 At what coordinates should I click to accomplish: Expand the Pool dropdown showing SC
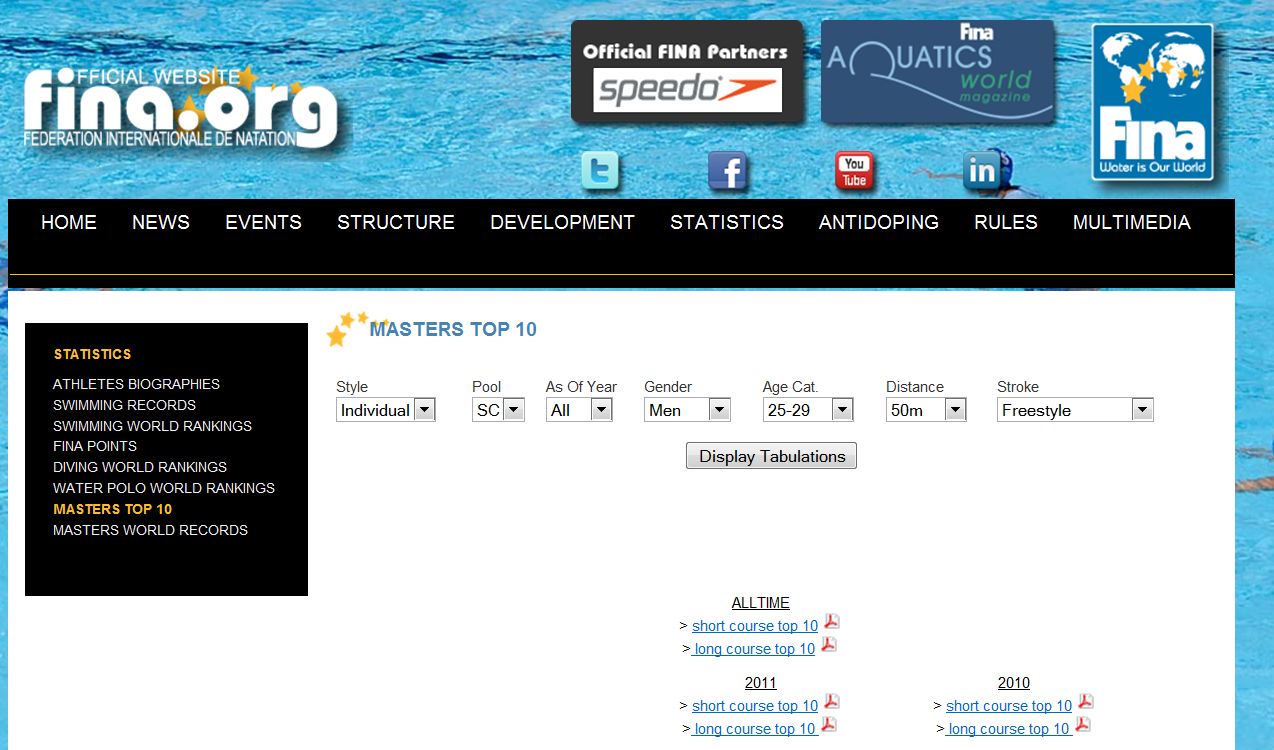pos(498,410)
